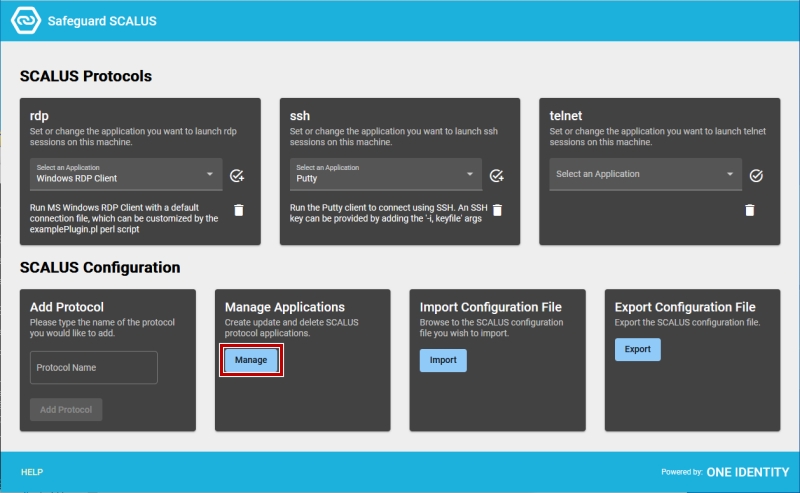Open the Windows RDP Client application dropdown
800x493 pixels.
pos(126,175)
